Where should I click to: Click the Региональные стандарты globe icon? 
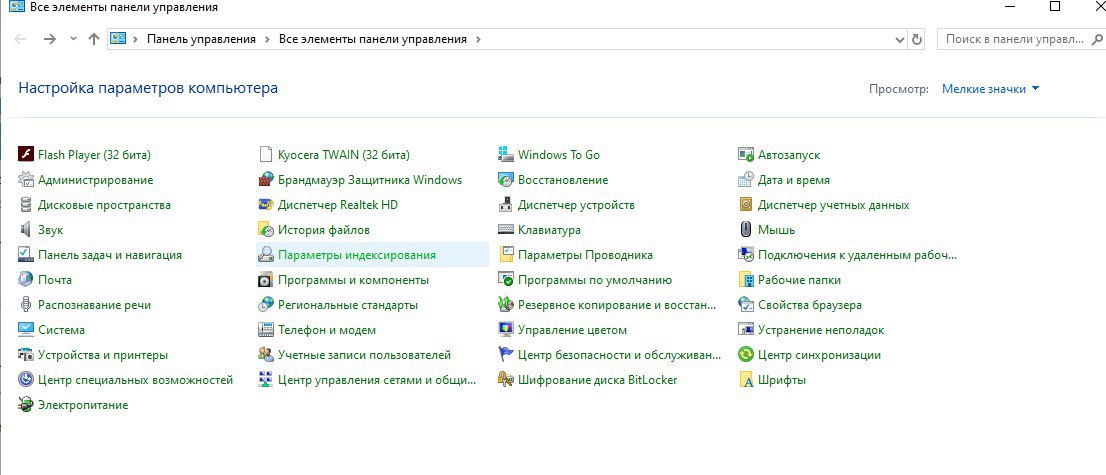coord(266,305)
